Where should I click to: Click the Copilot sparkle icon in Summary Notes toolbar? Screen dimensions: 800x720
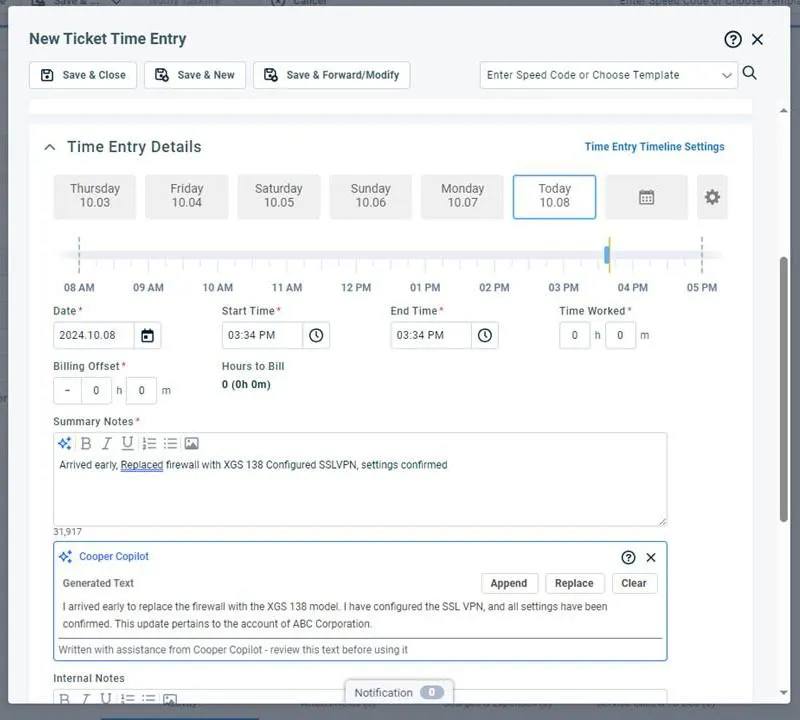(65, 443)
